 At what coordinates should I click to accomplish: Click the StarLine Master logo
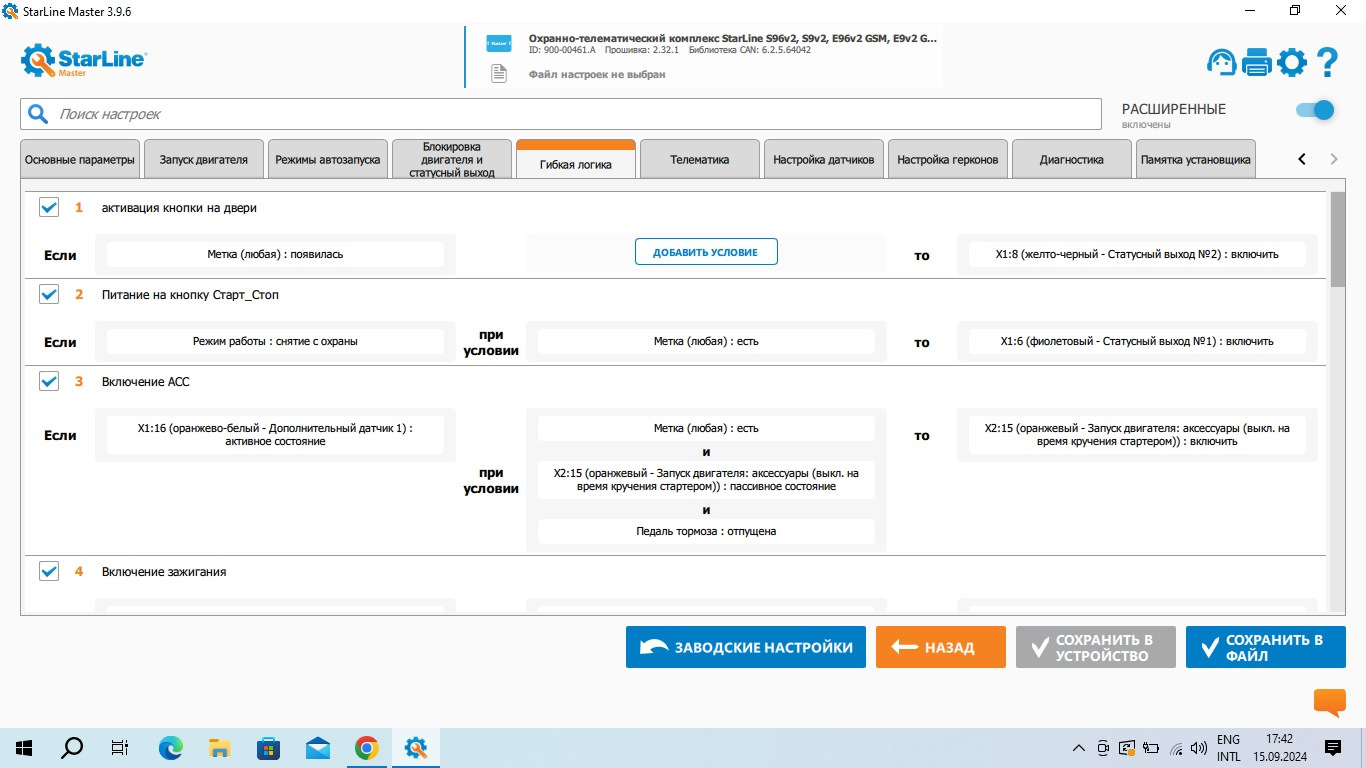pos(84,62)
